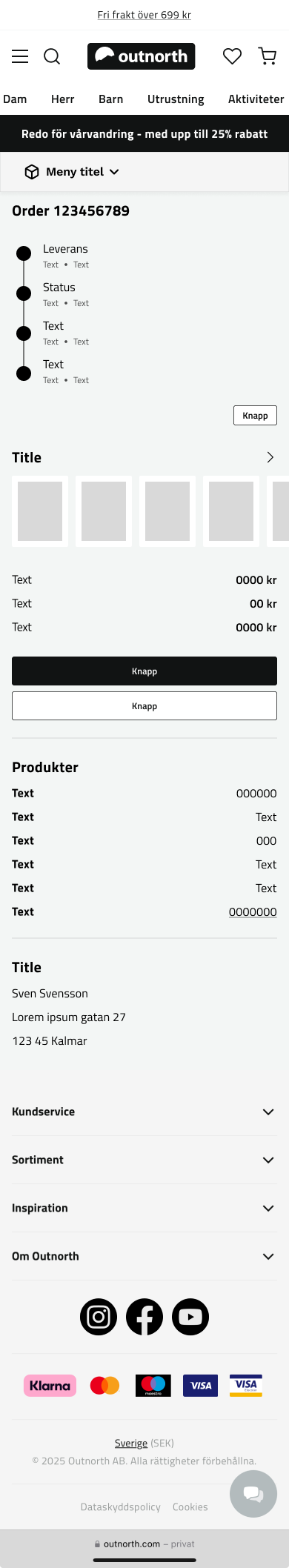This screenshot has height=1568, width=289.
Task: Expand the Sortiment footer section
Action: (x=144, y=1160)
